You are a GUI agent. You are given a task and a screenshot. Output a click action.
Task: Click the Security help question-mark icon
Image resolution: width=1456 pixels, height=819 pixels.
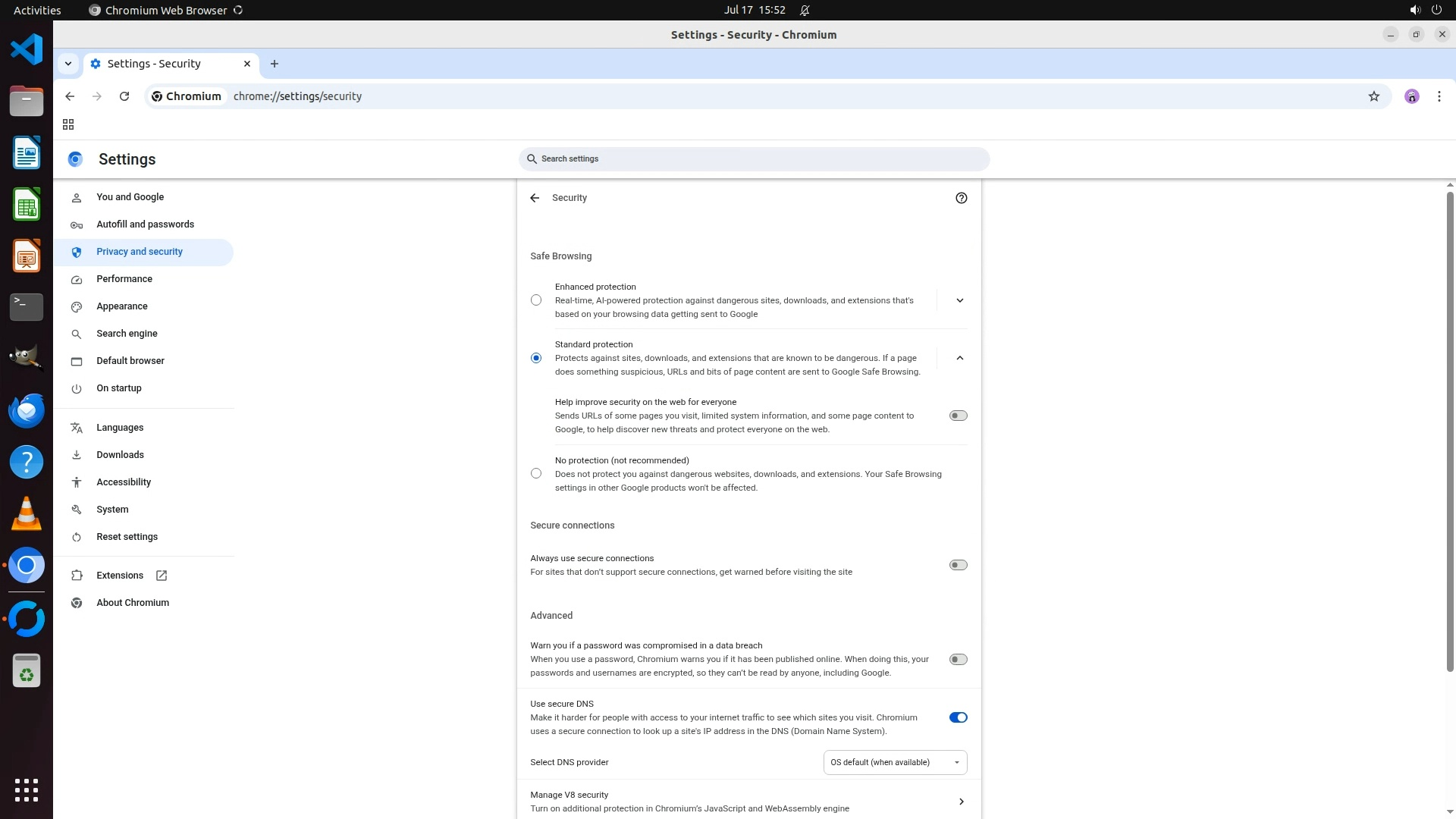pyautogui.click(x=961, y=198)
